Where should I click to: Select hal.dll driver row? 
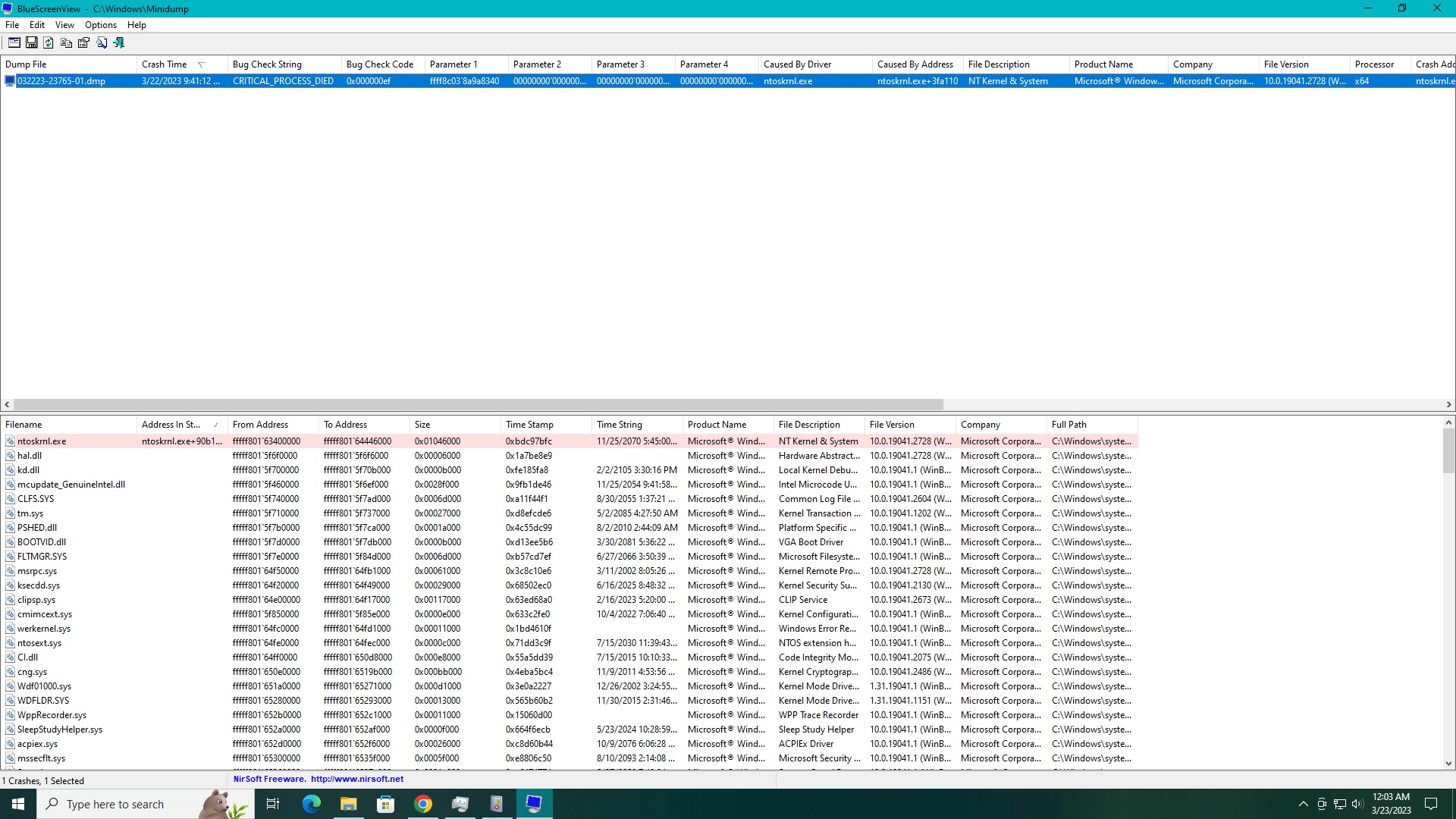click(x=569, y=456)
